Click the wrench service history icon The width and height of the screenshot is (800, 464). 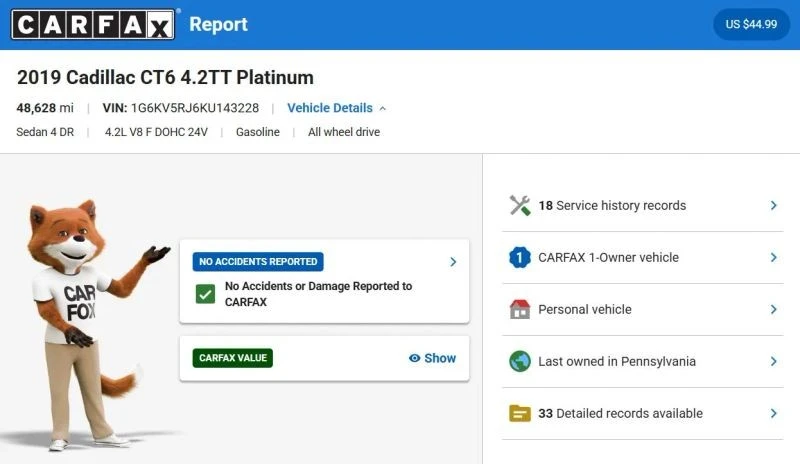point(520,205)
